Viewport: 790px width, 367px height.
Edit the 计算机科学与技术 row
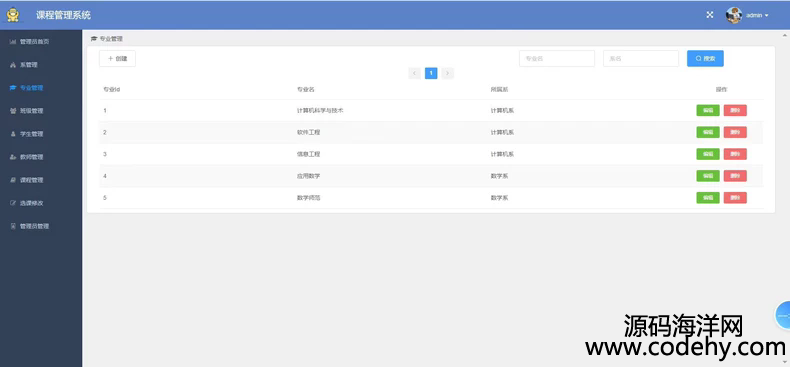(708, 110)
